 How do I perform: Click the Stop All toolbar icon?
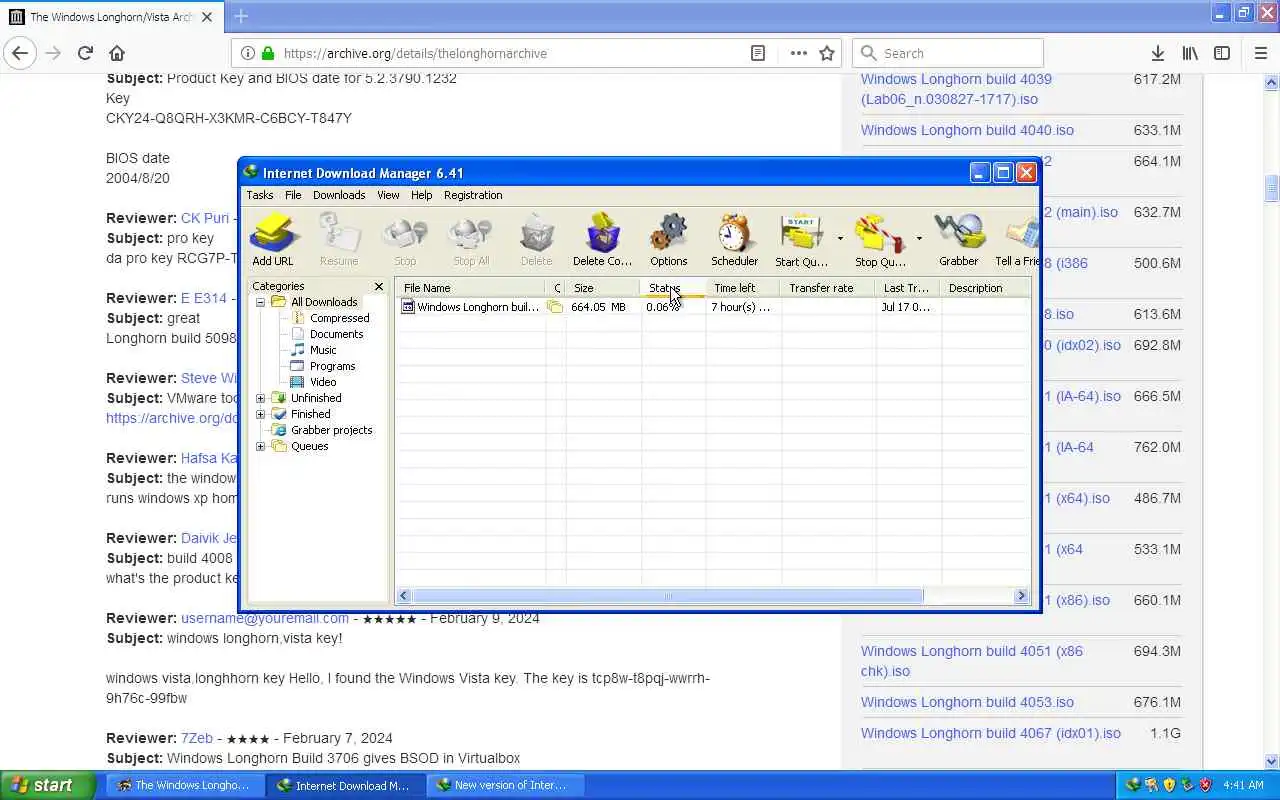[471, 240]
